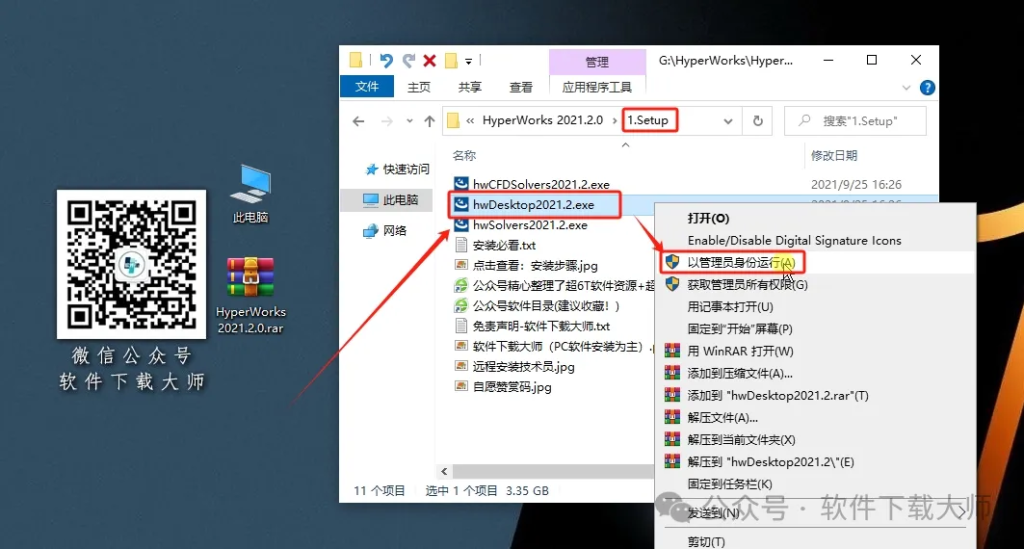
Task: Select the 管理 contextual tab header
Action: pos(597,62)
